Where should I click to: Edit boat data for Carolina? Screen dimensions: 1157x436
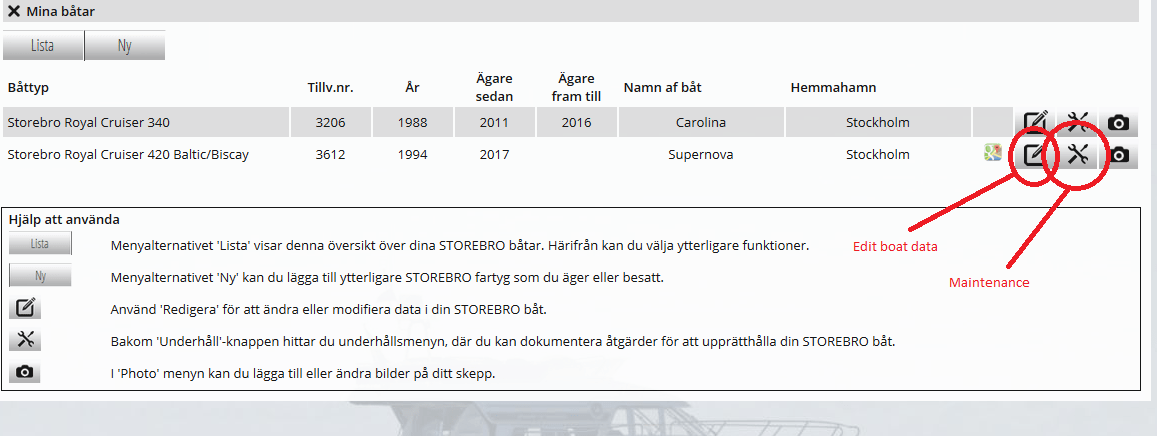[1035, 122]
